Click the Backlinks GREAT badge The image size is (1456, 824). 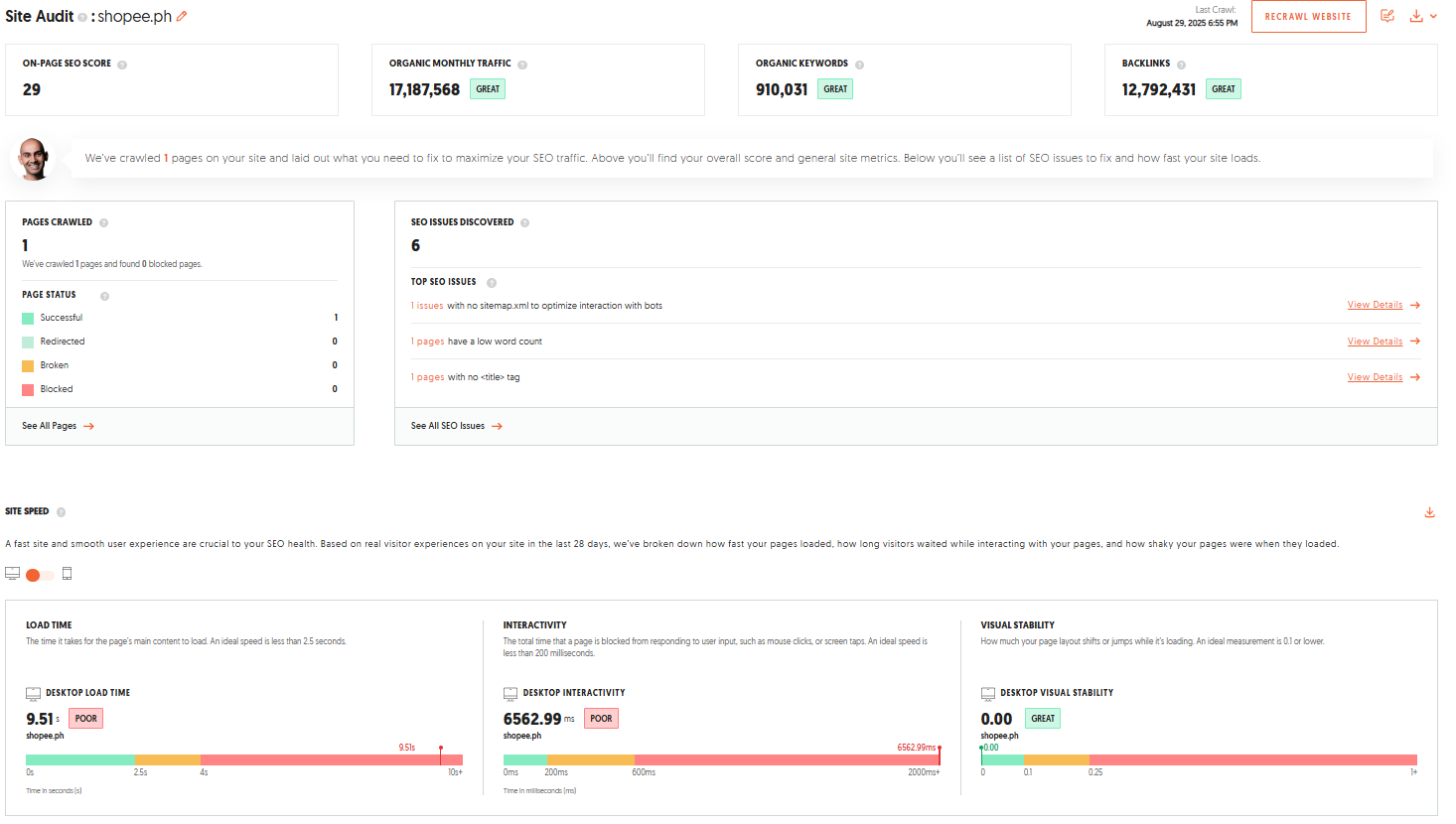click(x=1224, y=89)
